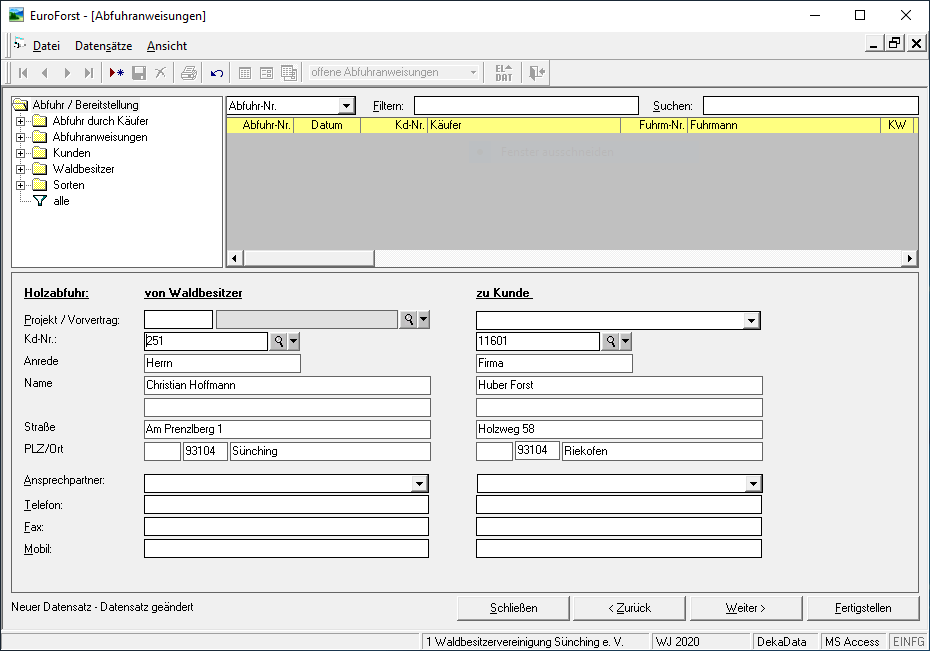930x651 pixels.
Task: Minimize the inner document window
Action: click(873, 43)
